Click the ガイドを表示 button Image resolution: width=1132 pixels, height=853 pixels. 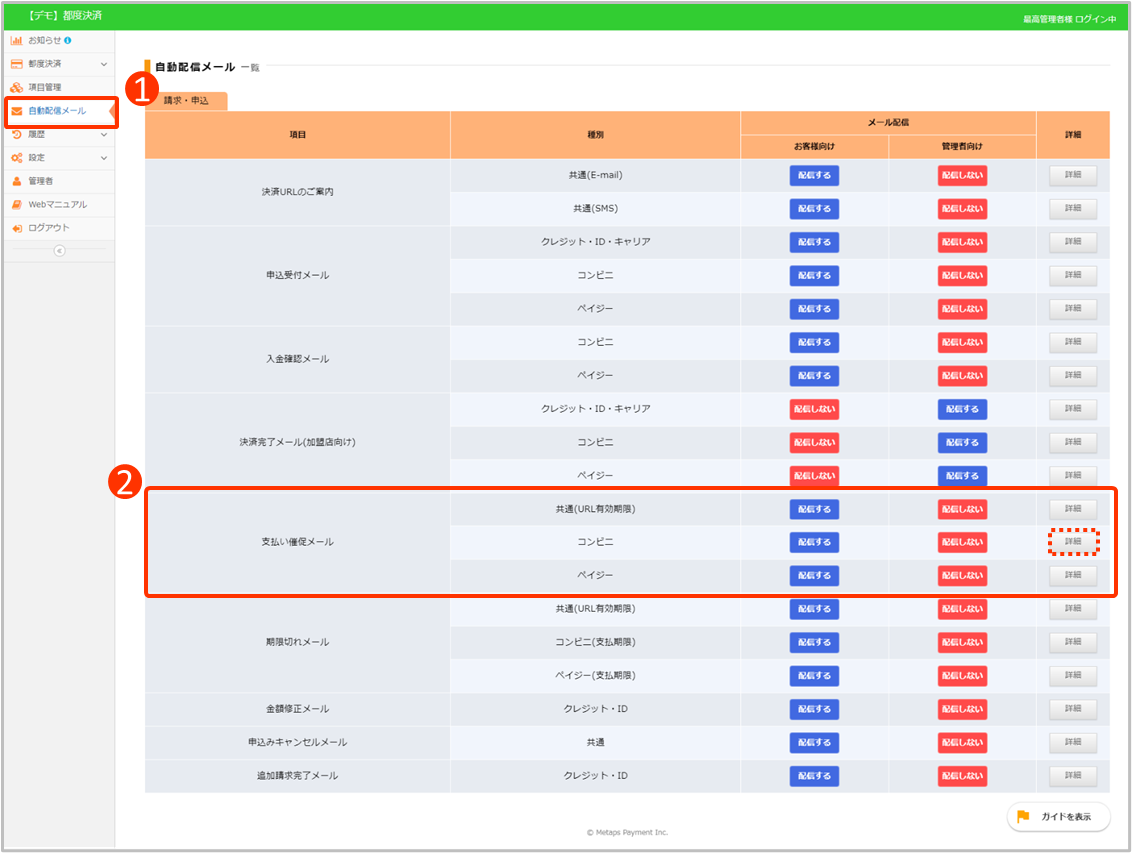(1058, 817)
